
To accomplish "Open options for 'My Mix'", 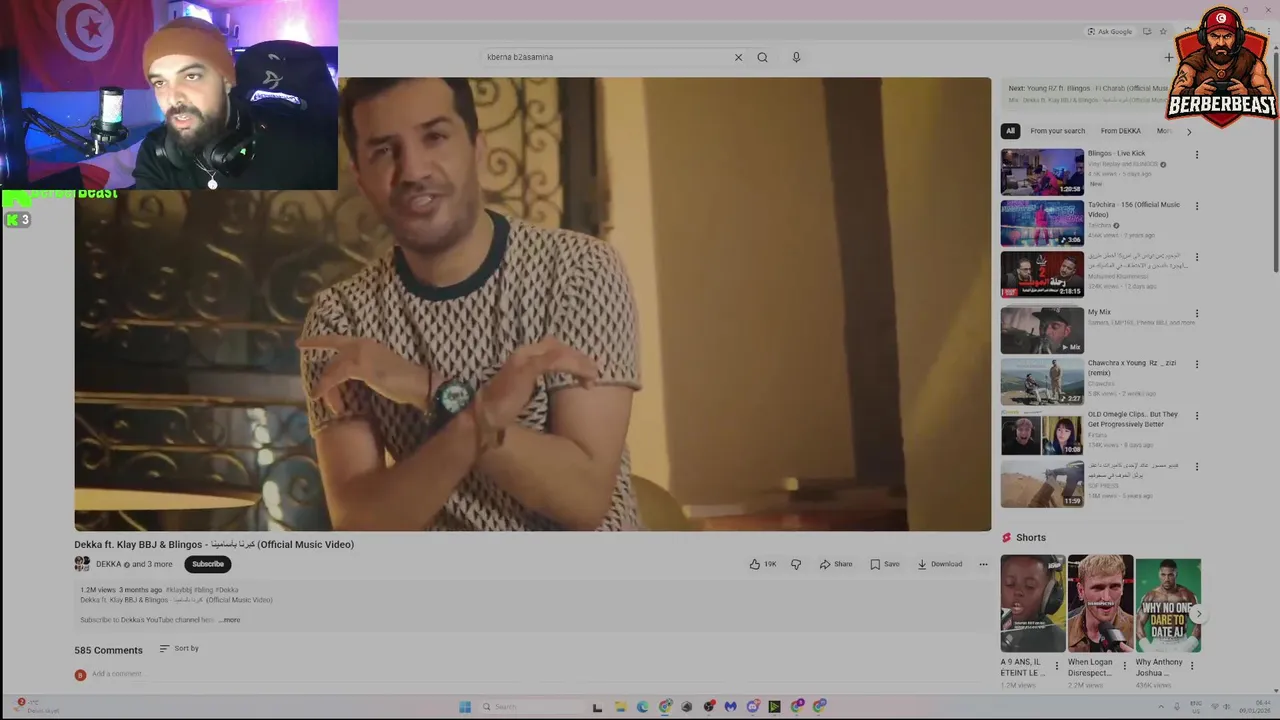I will click(1196, 313).
